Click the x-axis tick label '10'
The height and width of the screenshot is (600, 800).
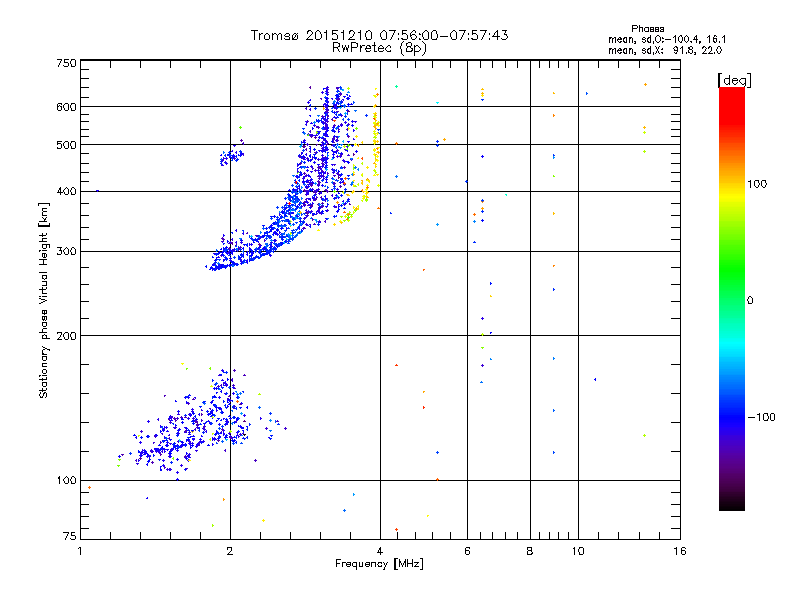(578, 551)
